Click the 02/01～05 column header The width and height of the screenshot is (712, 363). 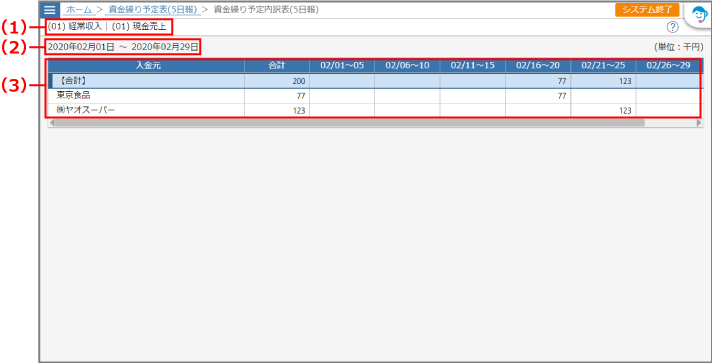pyautogui.click(x=342, y=65)
